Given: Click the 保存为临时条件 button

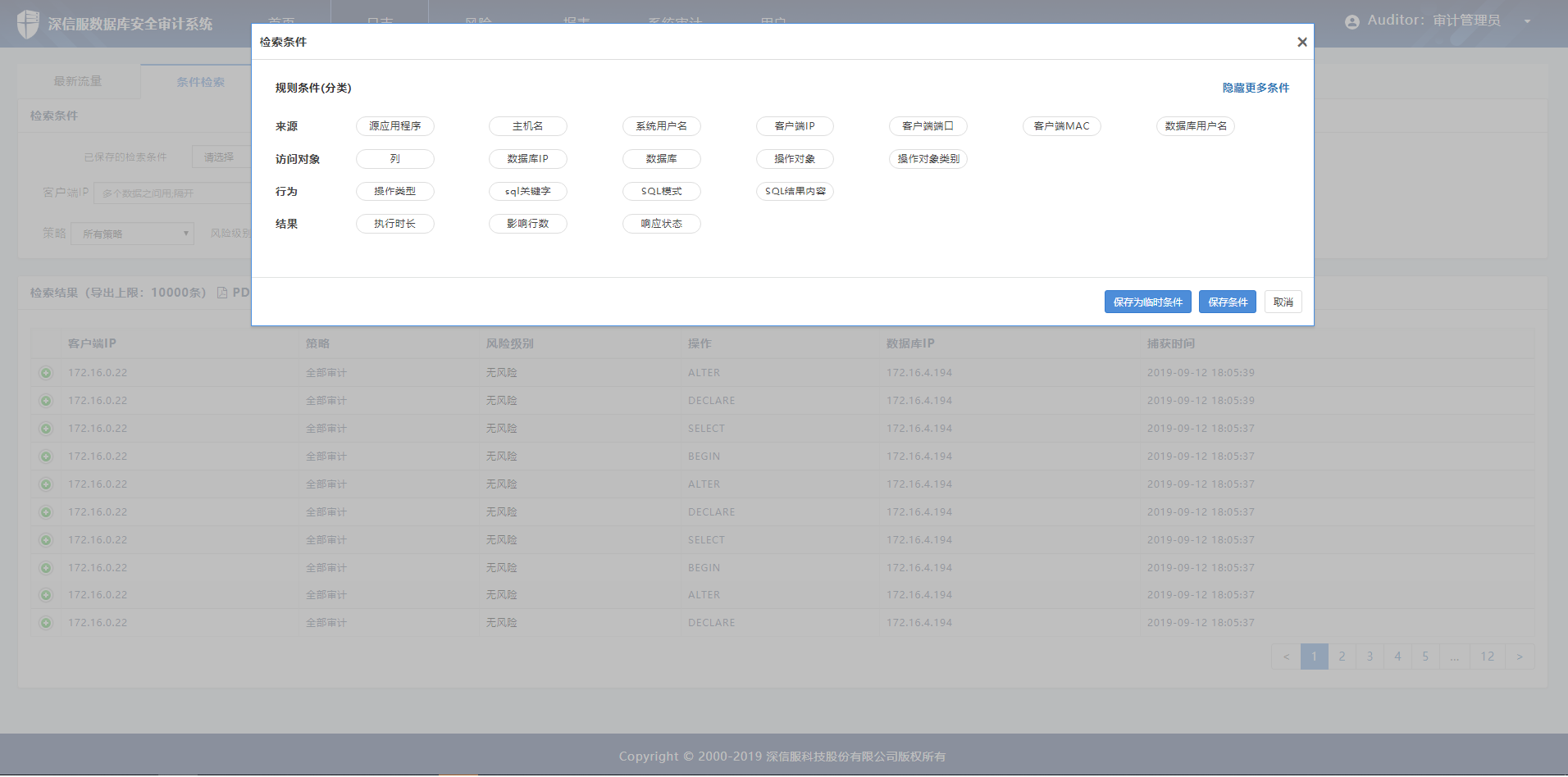Looking at the screenshot, I should click(1147, 302).
